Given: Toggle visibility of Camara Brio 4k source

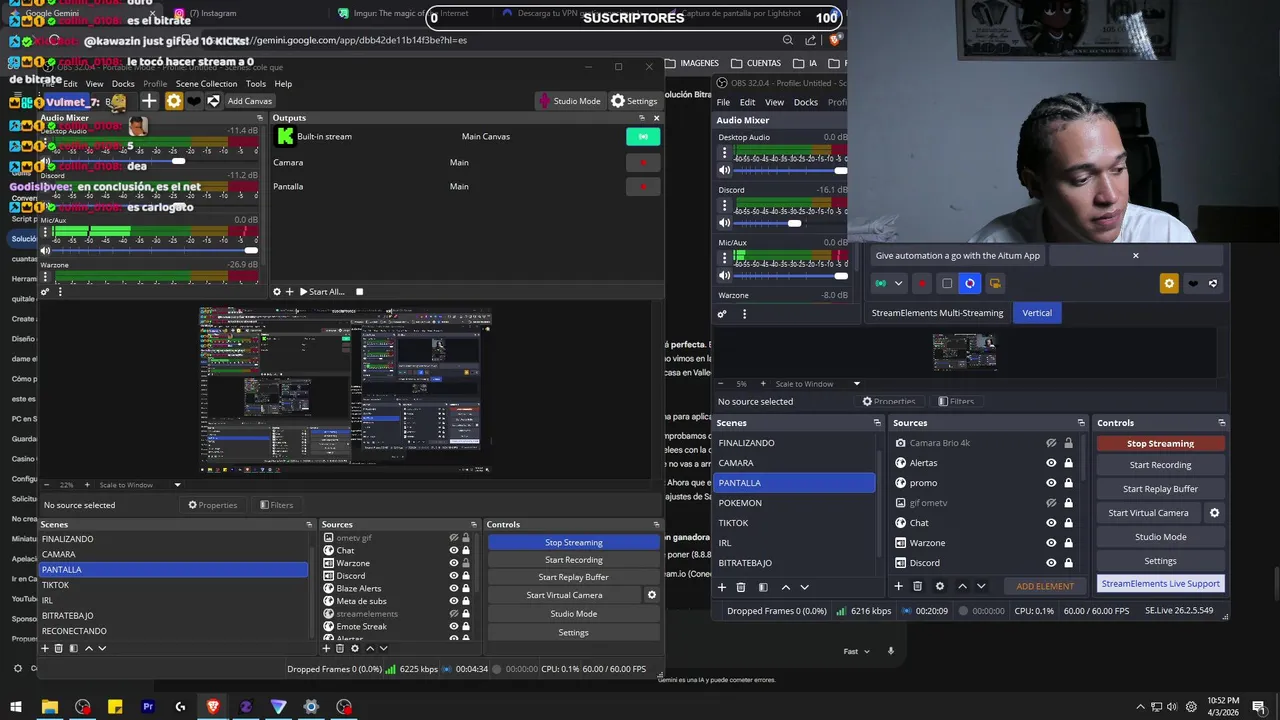Looking at the screenshot, I should (x=1051, y=443).
